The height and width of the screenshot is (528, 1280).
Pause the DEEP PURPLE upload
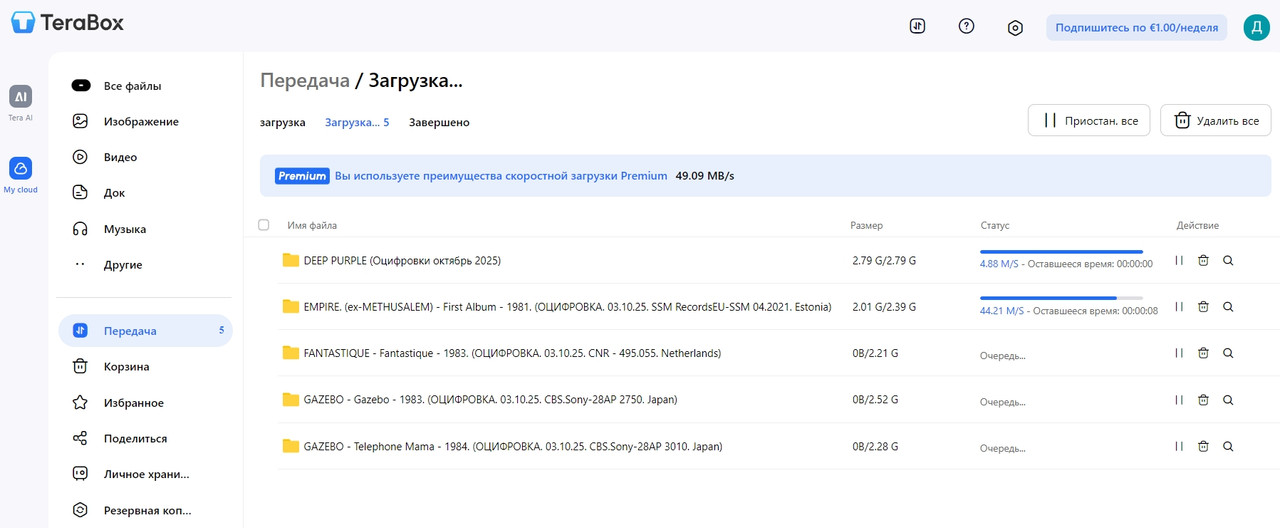[1179, 260]
